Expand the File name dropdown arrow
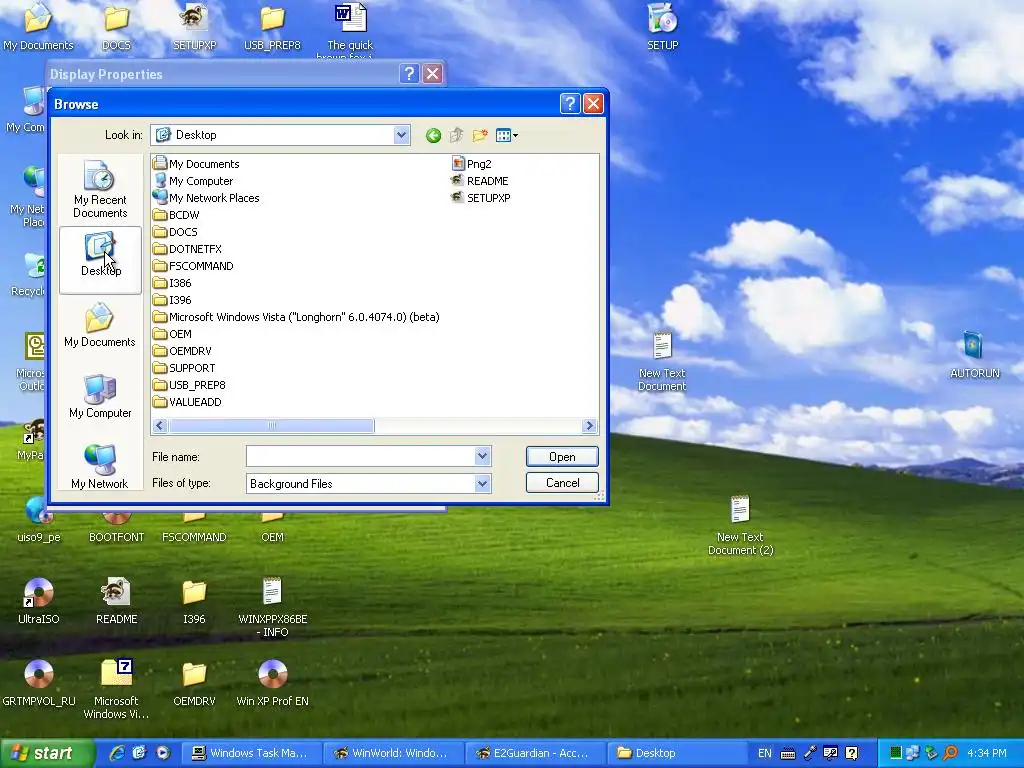 click(x=482, y=456)
